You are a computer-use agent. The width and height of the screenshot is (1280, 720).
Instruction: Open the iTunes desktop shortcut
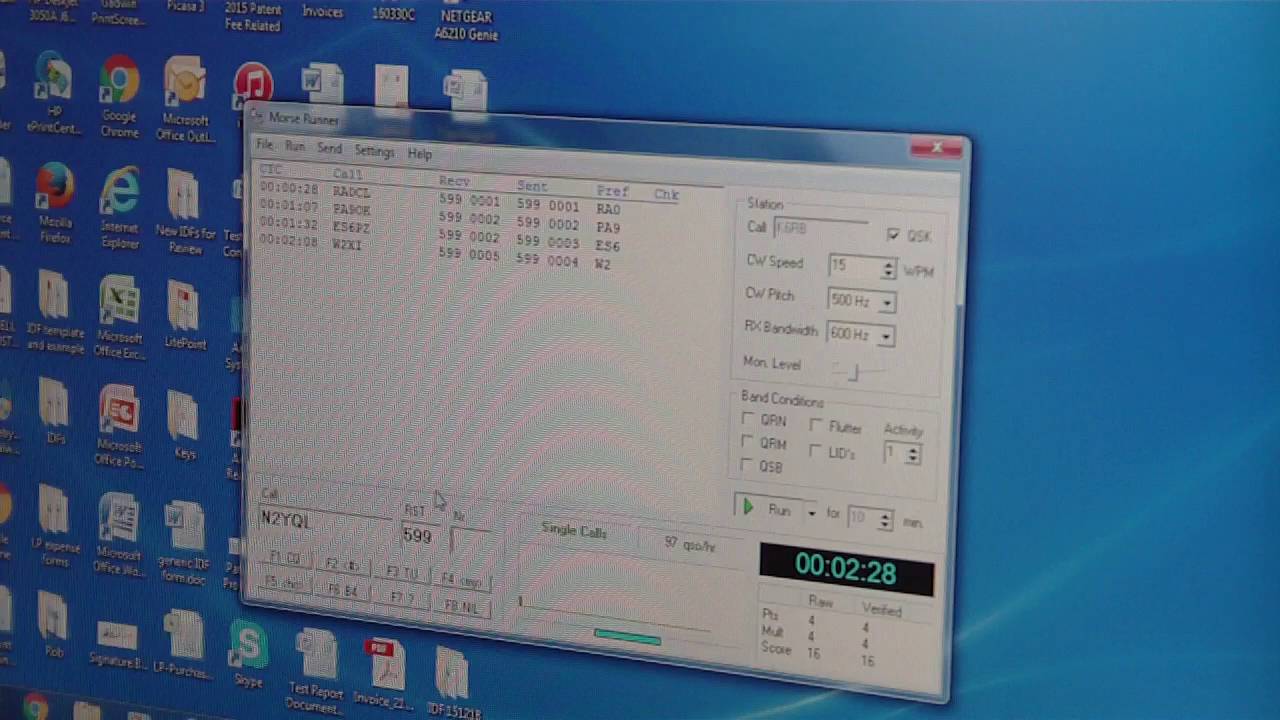coord(253,86)
